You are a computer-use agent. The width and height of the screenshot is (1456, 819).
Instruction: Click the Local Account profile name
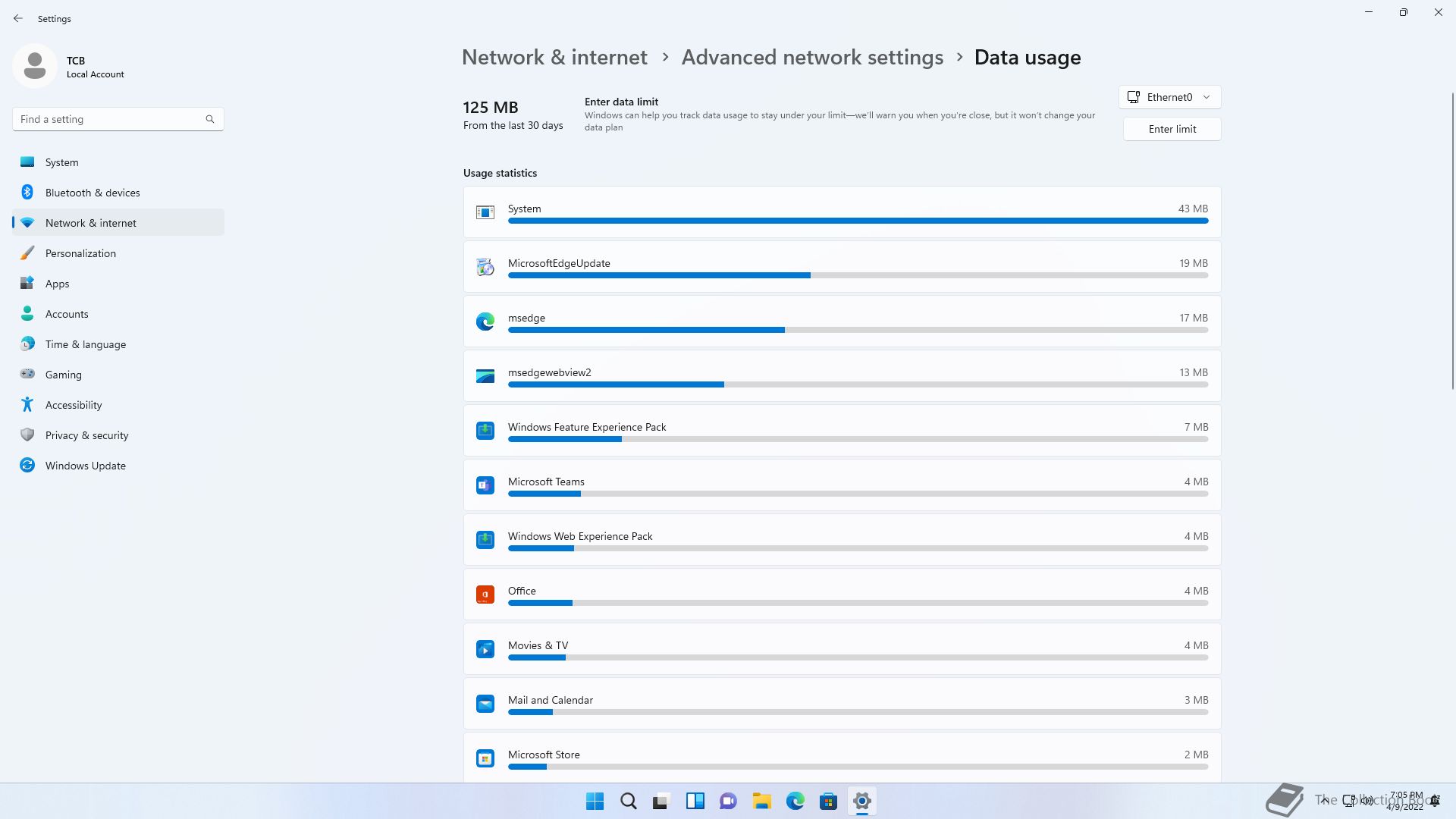click(96, 74)
